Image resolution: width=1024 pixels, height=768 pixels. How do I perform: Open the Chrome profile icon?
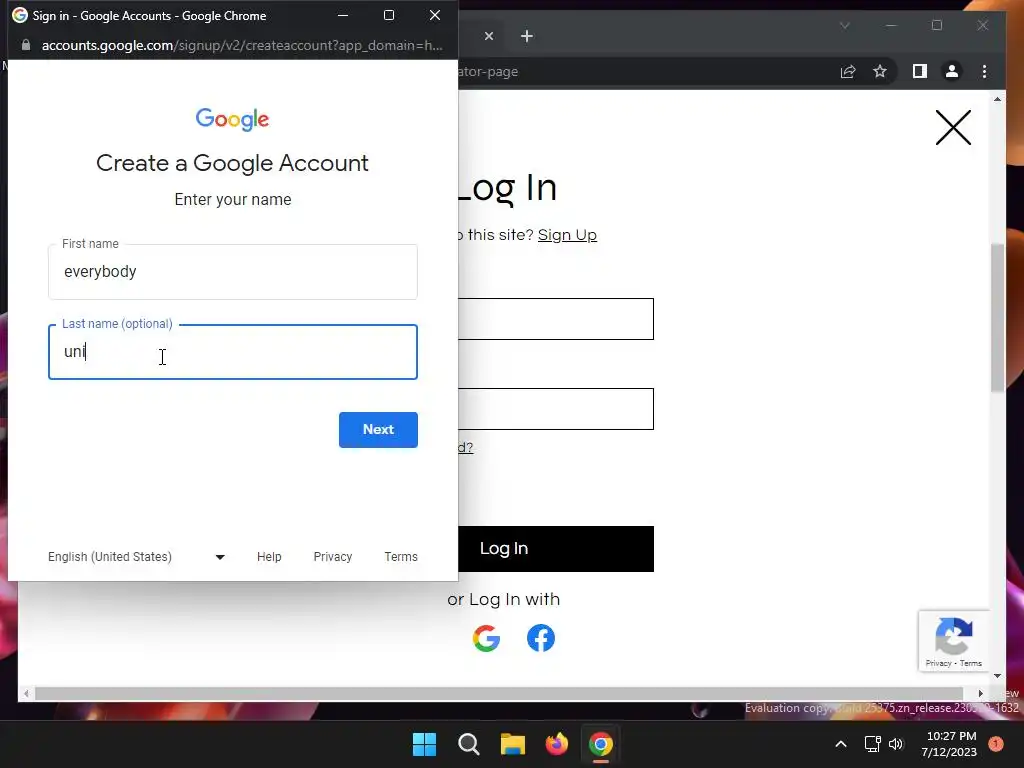coord(952,71)
